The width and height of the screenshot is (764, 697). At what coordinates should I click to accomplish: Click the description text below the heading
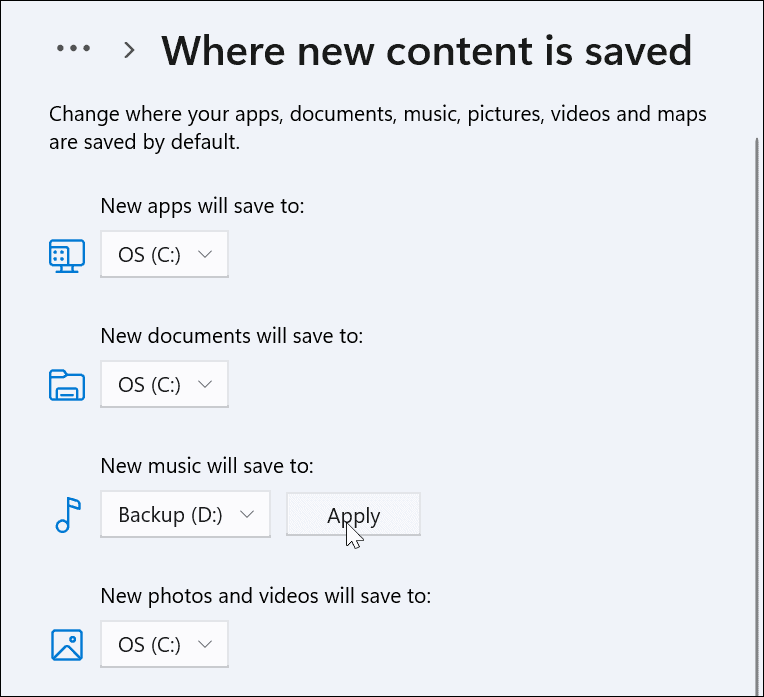coord(378,128)
